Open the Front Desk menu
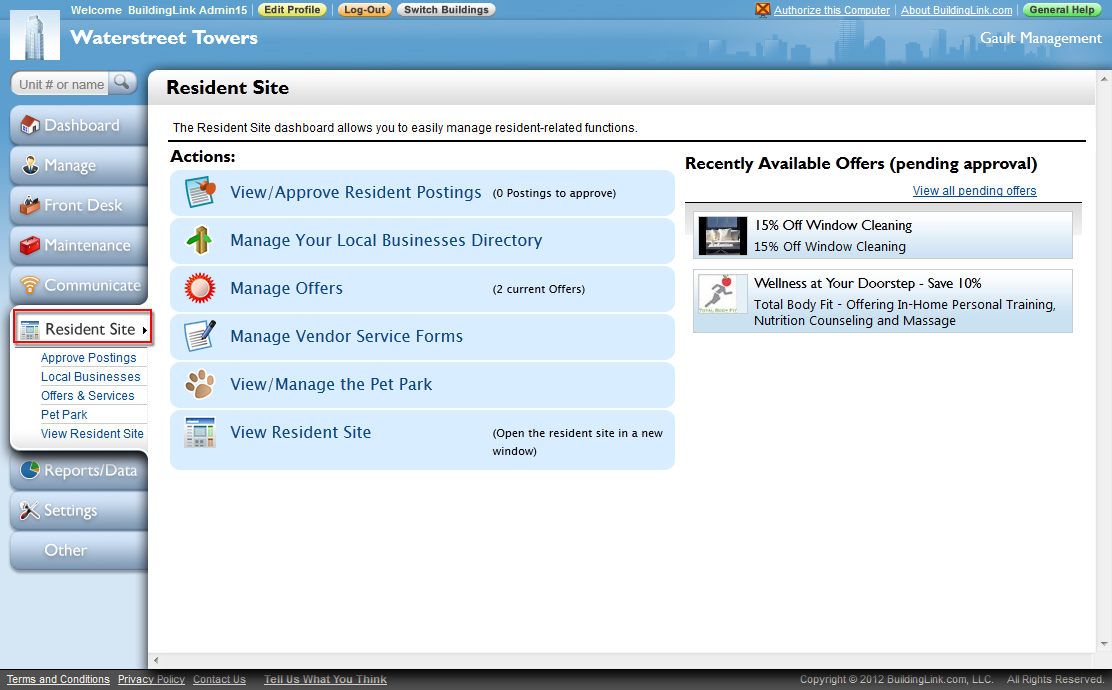Screen dimensions: 1112x690 (79, 206)
